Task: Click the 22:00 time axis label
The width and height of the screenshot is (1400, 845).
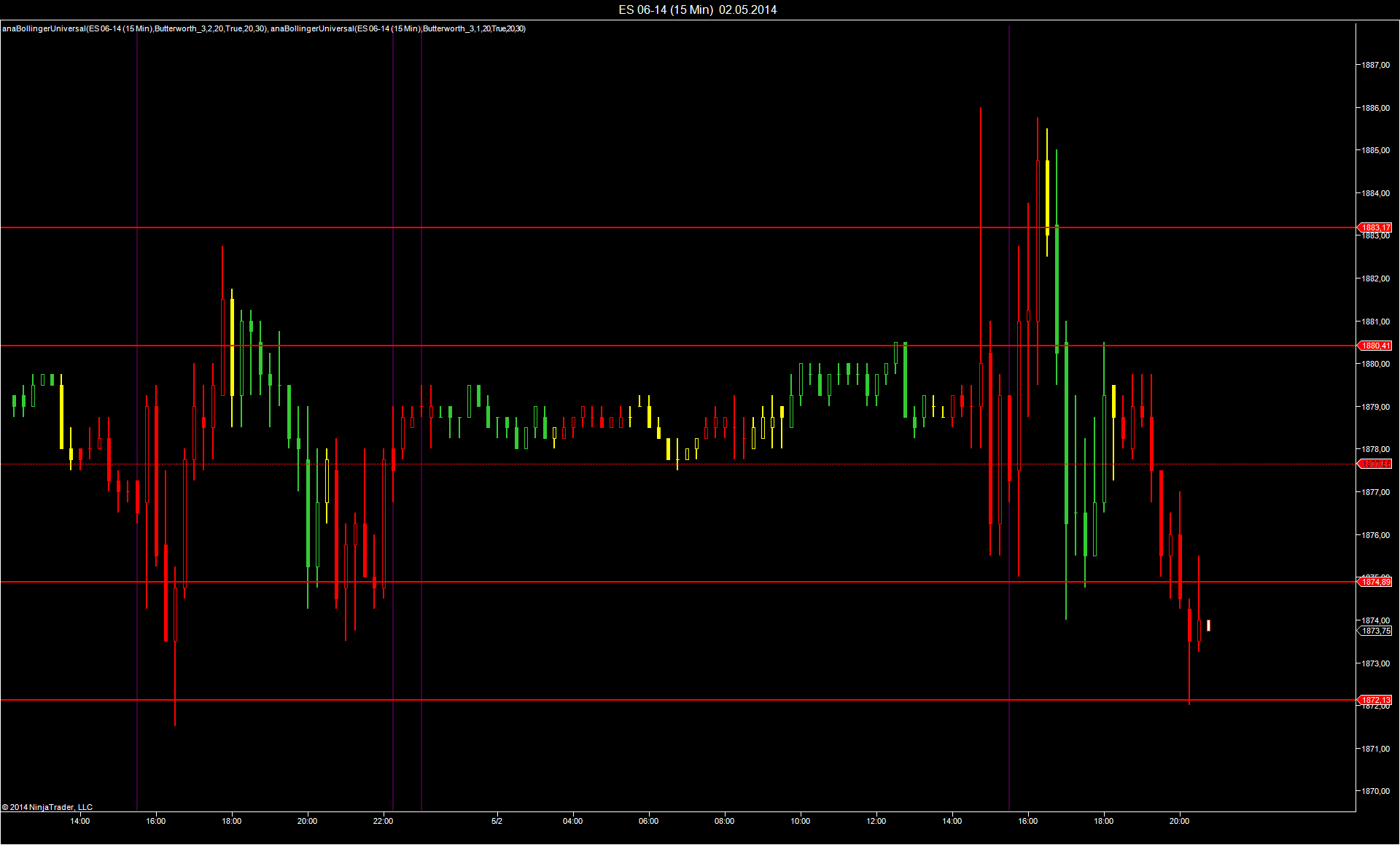Action: 383,821
